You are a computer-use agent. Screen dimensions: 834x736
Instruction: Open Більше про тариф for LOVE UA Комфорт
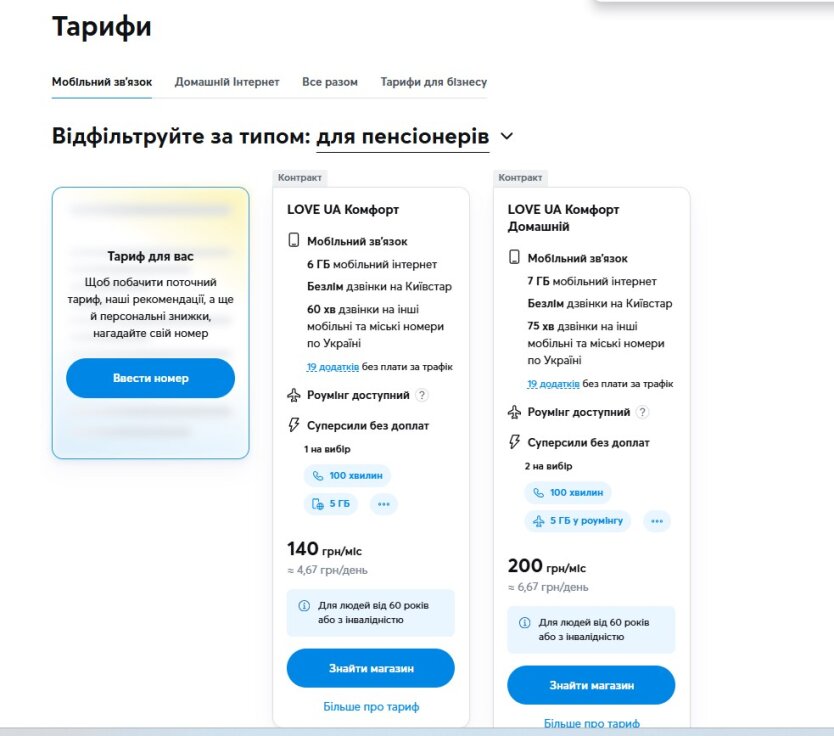click(x=370, y=706)
